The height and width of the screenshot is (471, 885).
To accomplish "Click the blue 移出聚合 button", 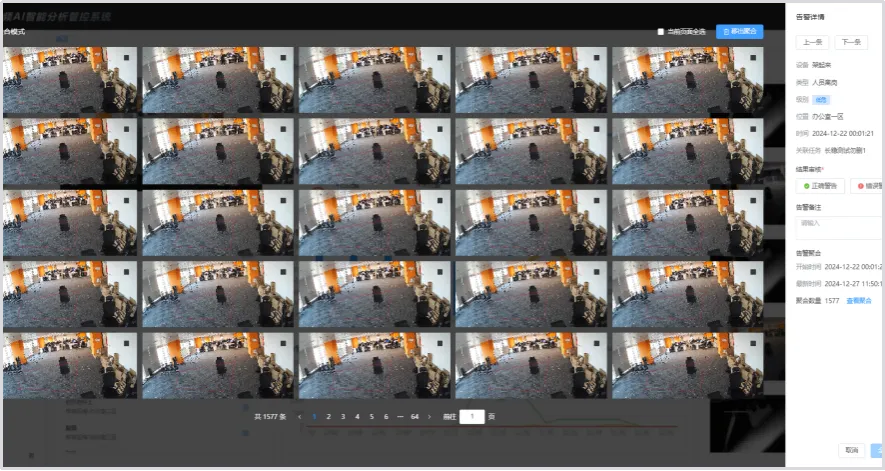I will tap(739, 32).
